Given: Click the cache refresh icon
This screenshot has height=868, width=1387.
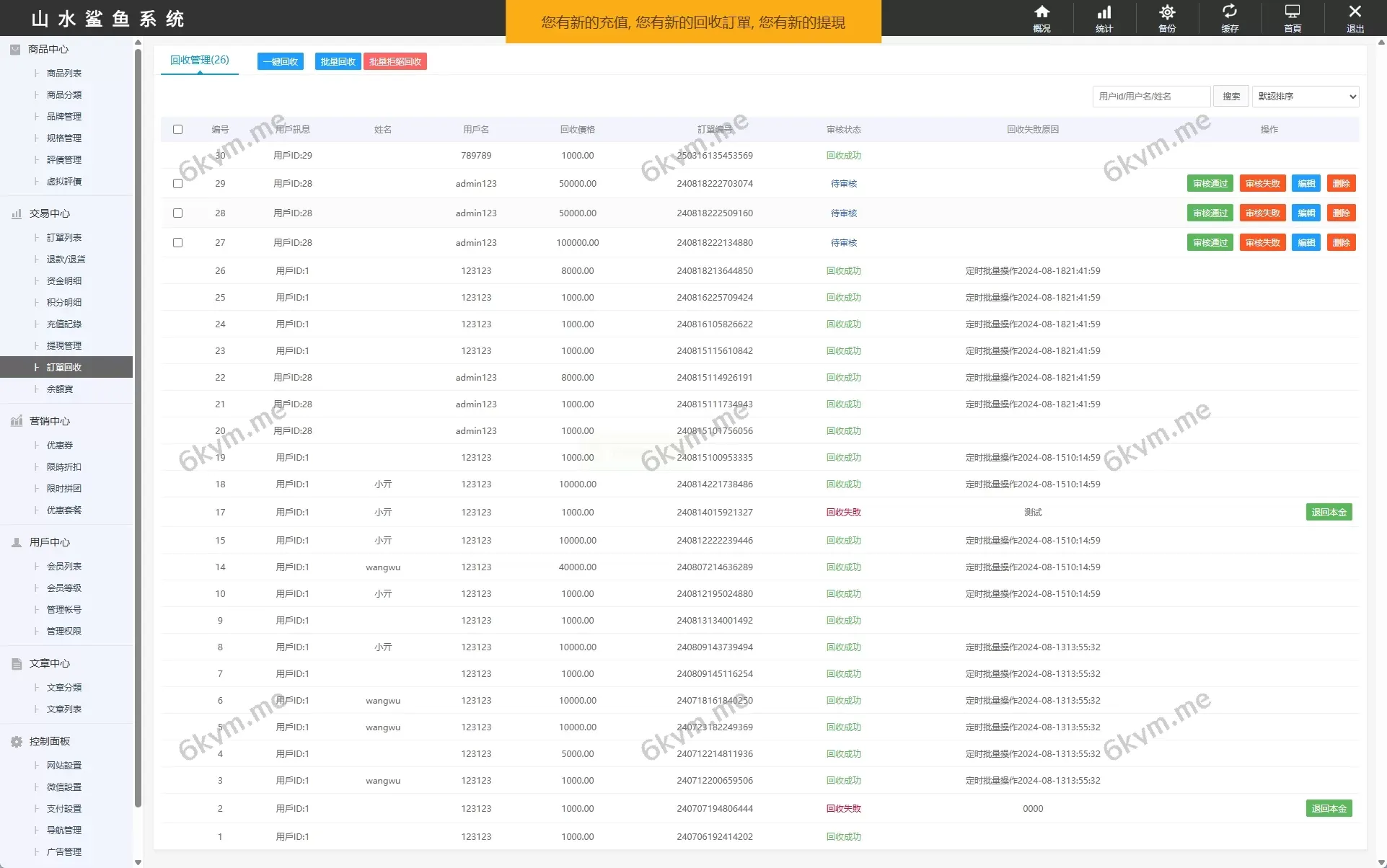Looking at the screenshot, I should click(1229, 12).
